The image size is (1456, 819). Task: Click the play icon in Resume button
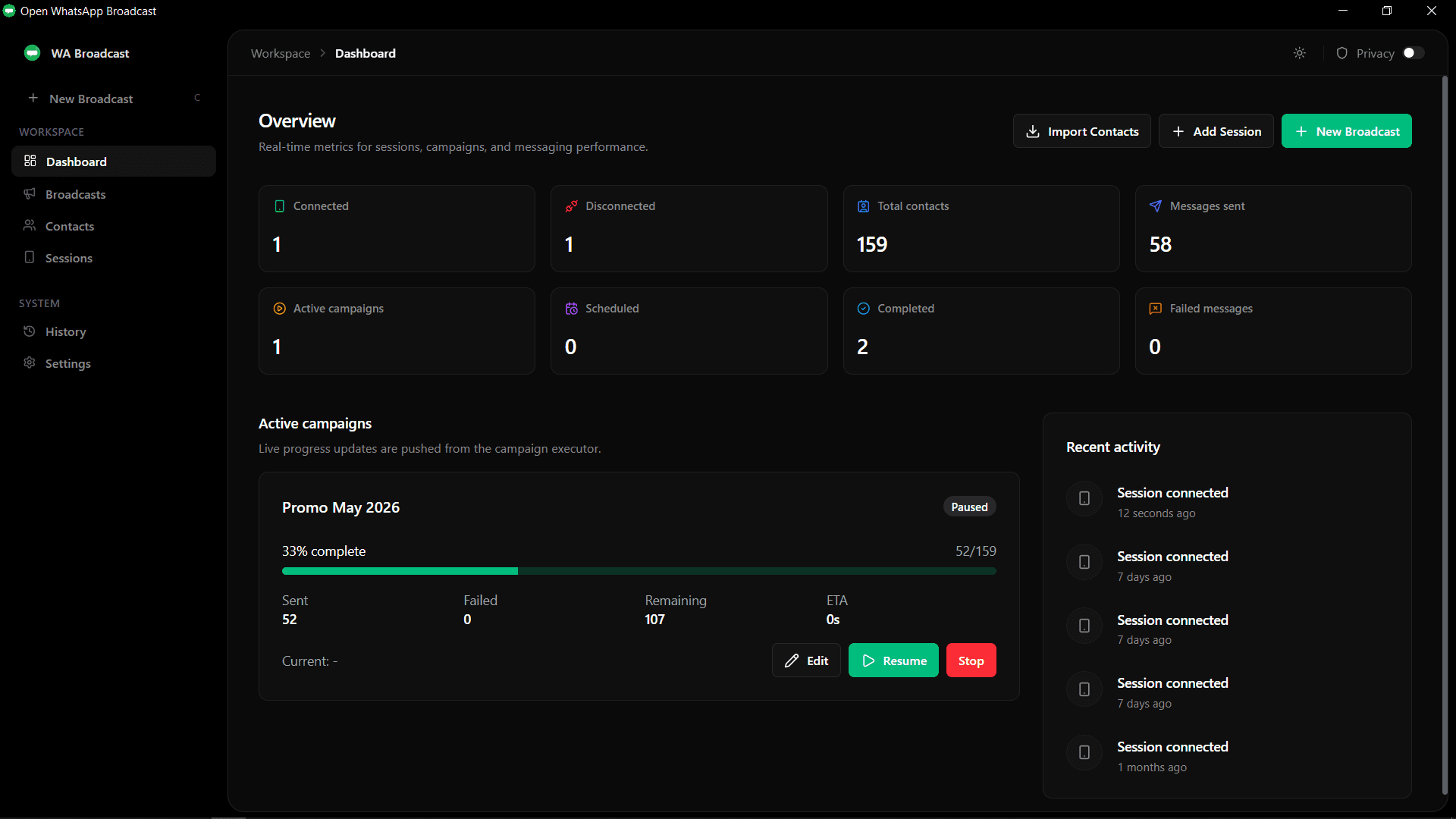point(869,661)
